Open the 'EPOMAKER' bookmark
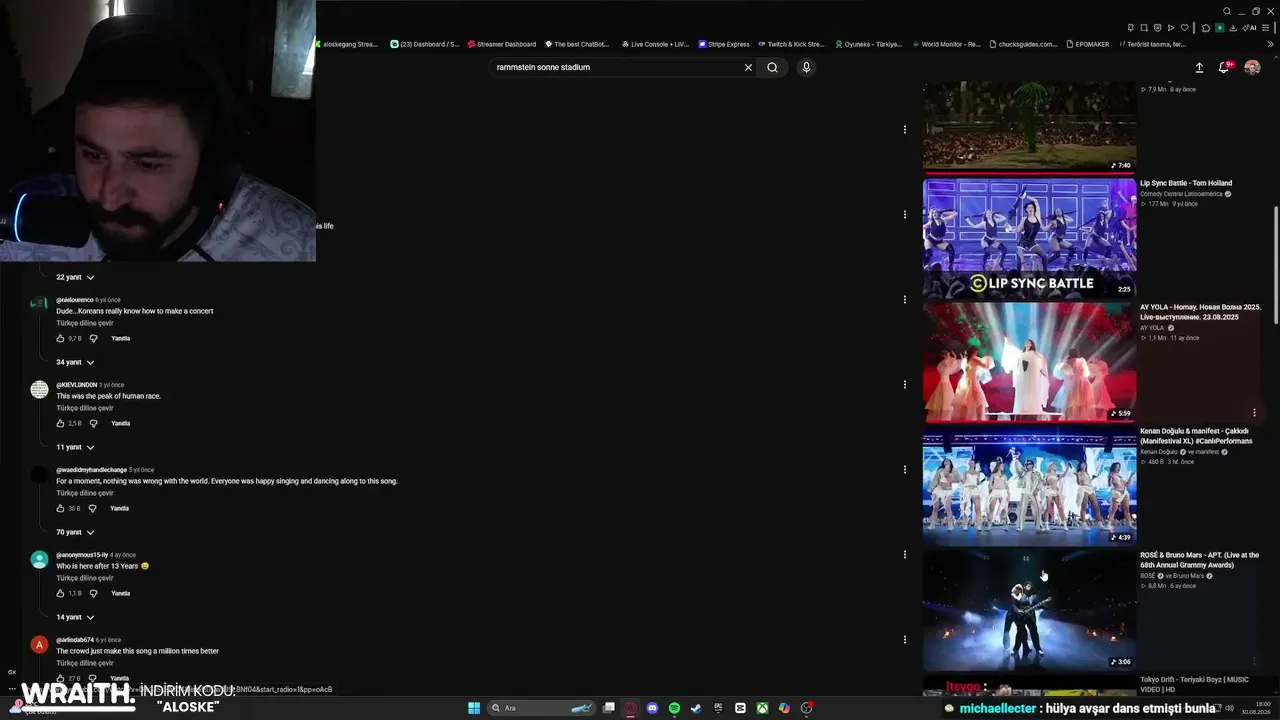 [x=1088, y=44]
